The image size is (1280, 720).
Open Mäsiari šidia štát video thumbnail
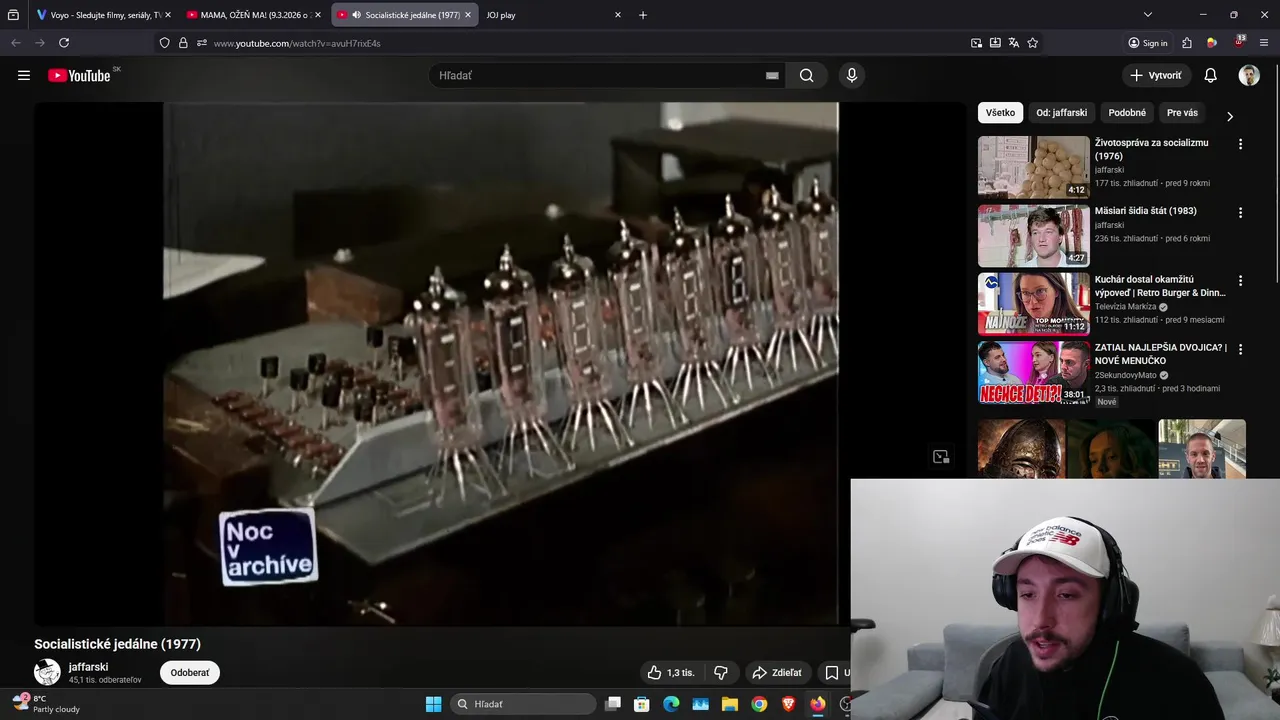[x=1034, y=235]
